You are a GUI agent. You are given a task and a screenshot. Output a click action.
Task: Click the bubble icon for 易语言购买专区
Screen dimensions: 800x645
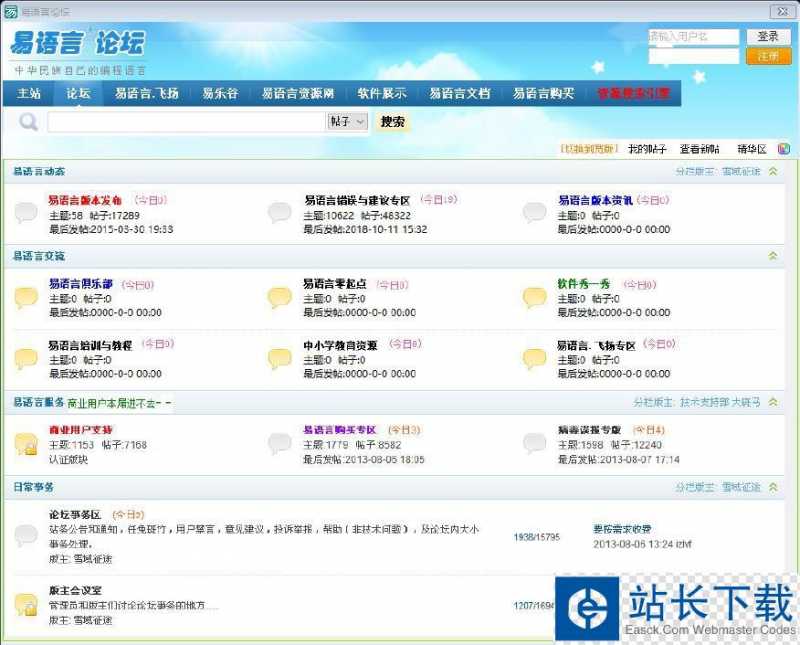tap(280, 443)
